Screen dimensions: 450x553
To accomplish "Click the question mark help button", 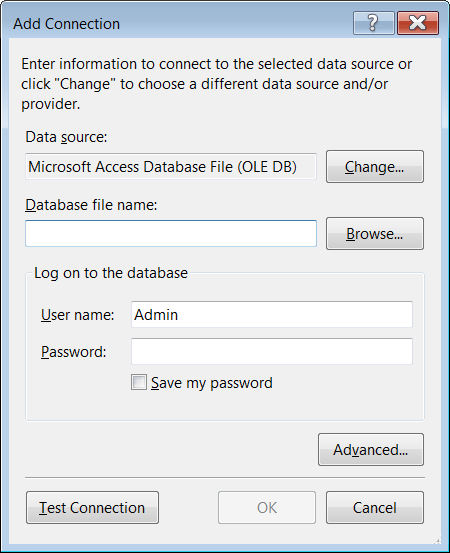I will point(374,23).
